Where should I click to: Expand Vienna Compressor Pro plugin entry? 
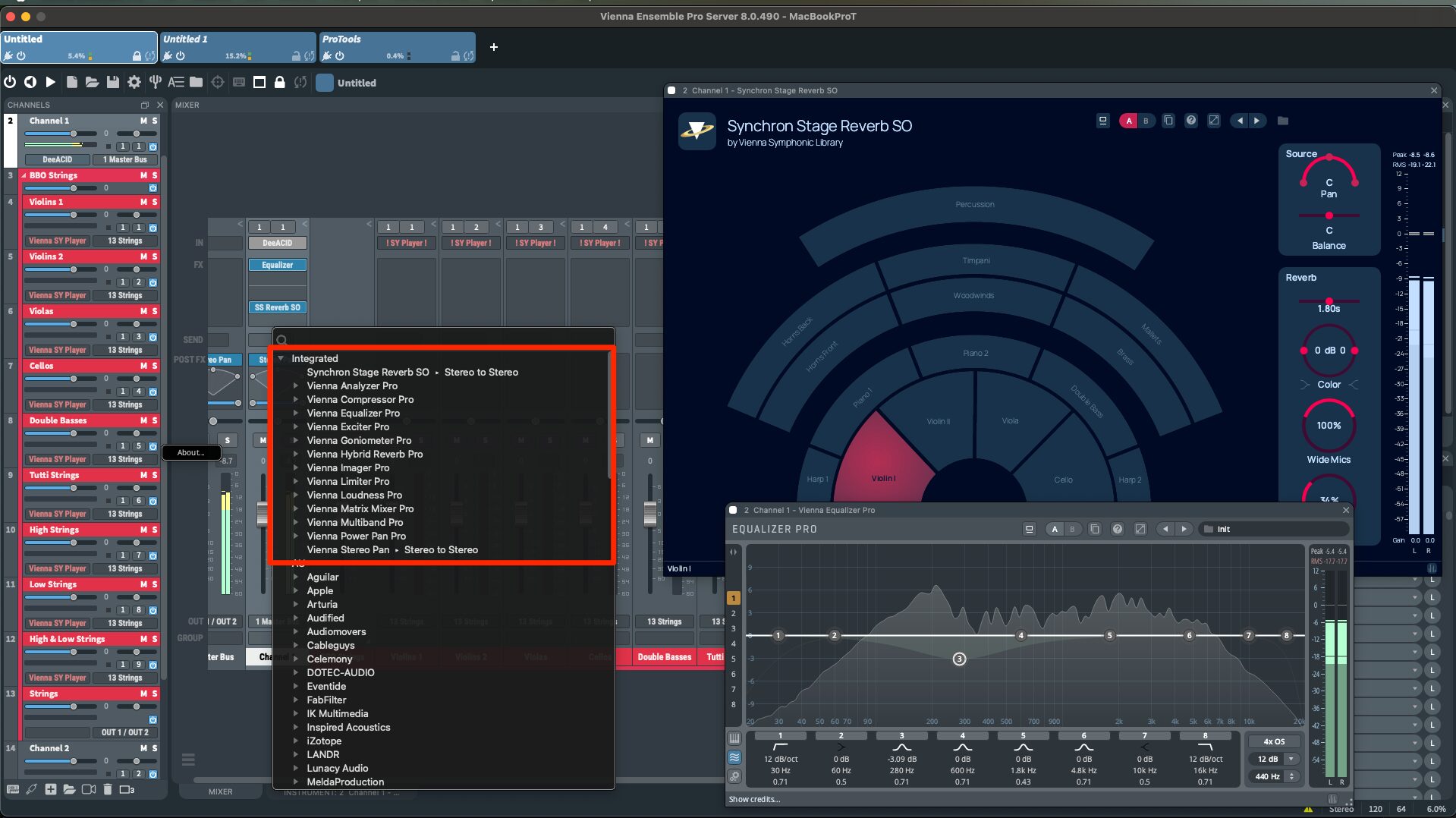(296, 399)
